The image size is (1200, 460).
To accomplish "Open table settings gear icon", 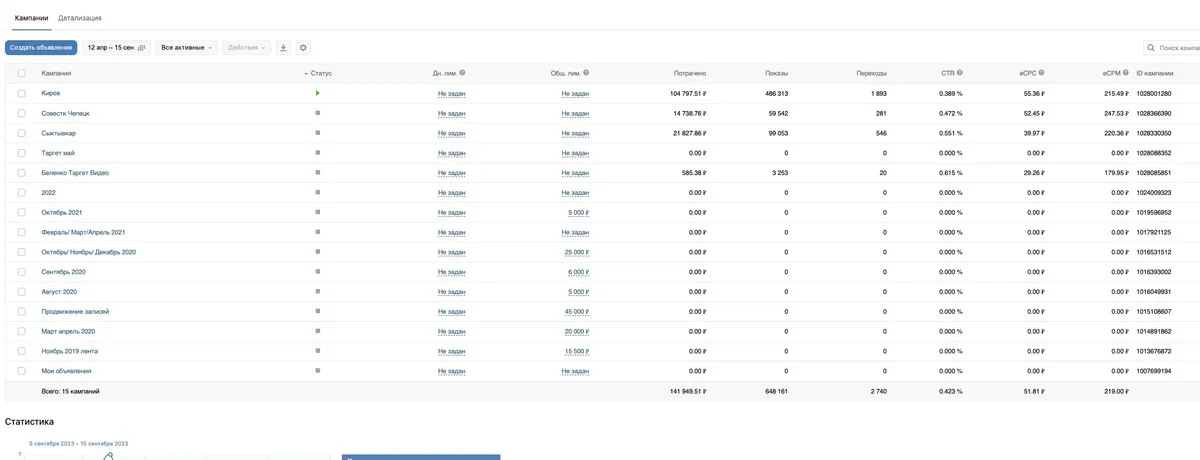I will (x=304, y=47).
